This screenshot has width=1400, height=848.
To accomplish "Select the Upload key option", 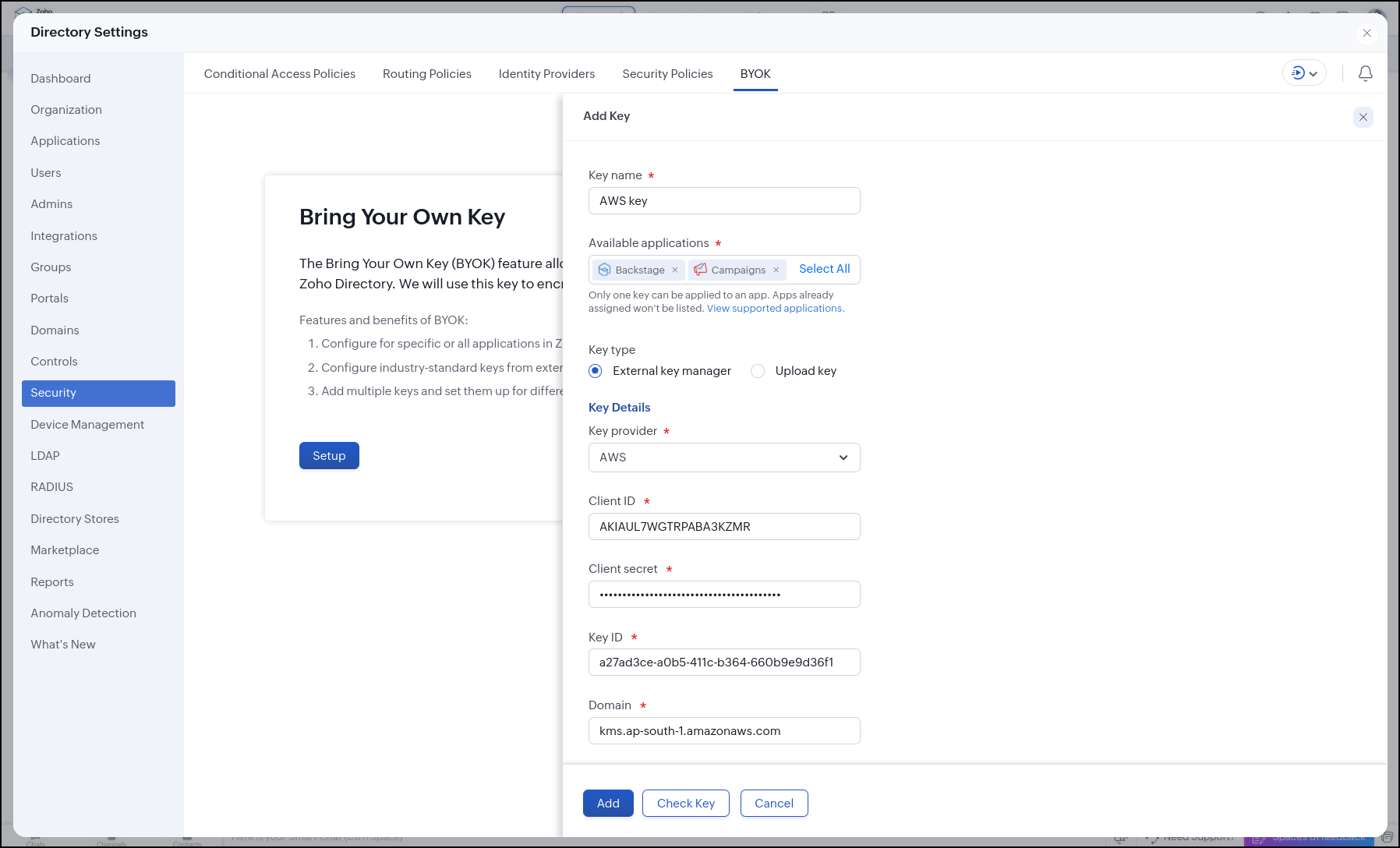I will click(x=758, y=371).
